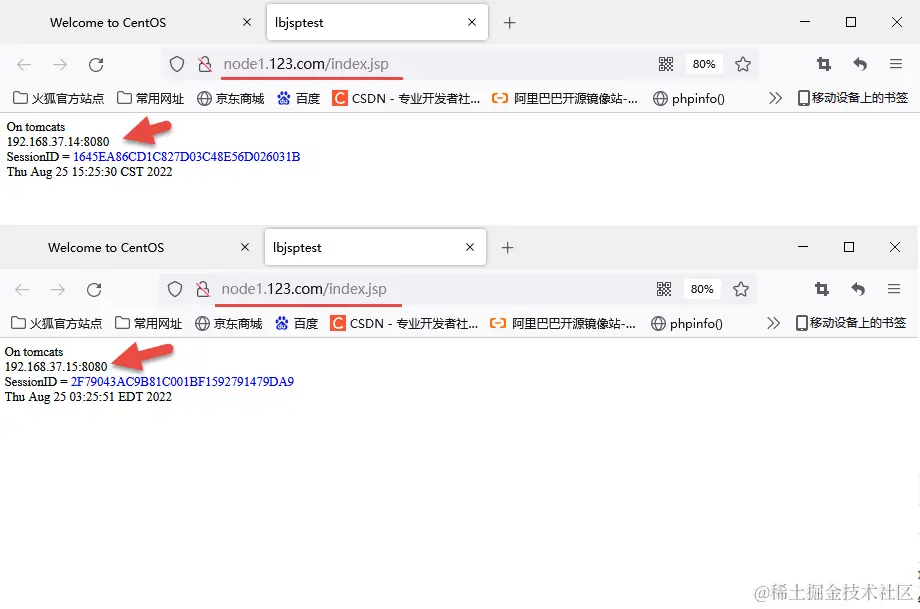Viewport: 920px width, 609px height.
Task: Open the phpinfo() bookmark
Action: click(x=690, y=96)
